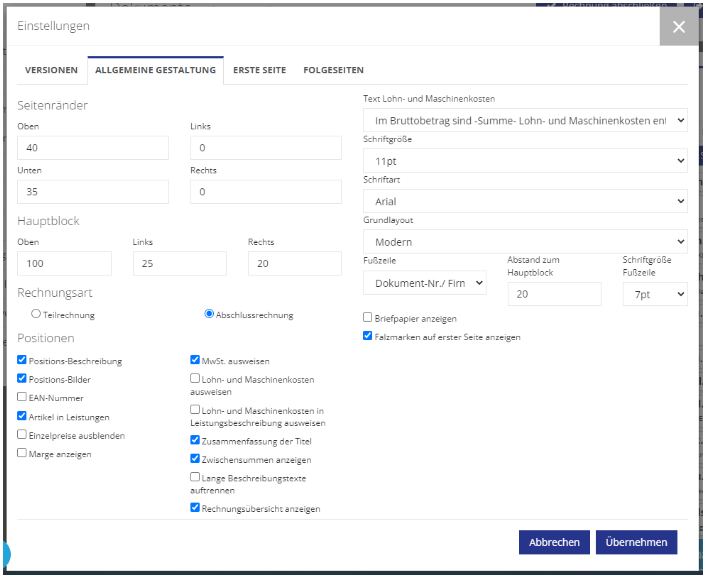Enable Briefpapier anzeigen checkbox
Screen dimensions: 709x581
click(x=368, y=318)
